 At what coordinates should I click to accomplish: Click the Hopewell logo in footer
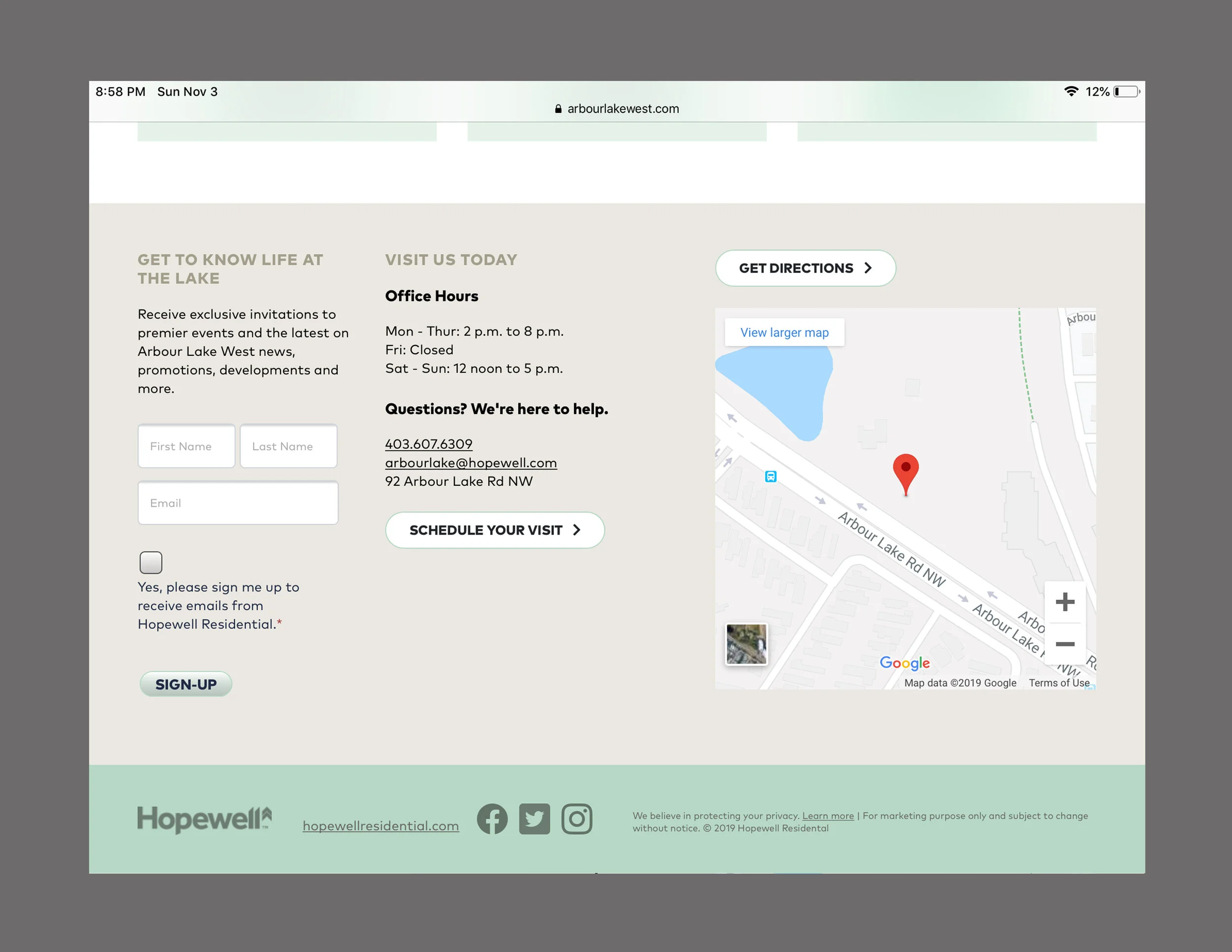tap(204, 819)
